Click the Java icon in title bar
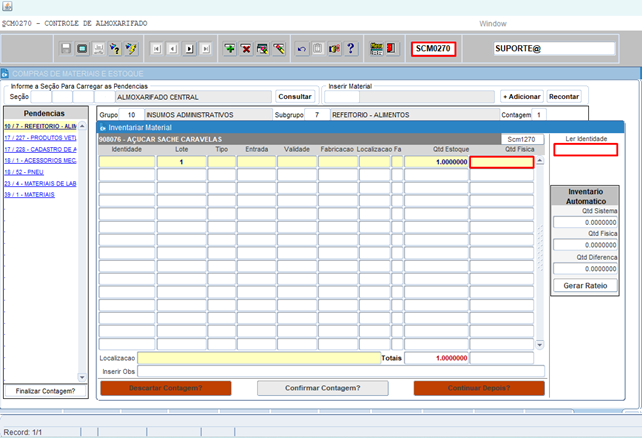 [7, 6]
